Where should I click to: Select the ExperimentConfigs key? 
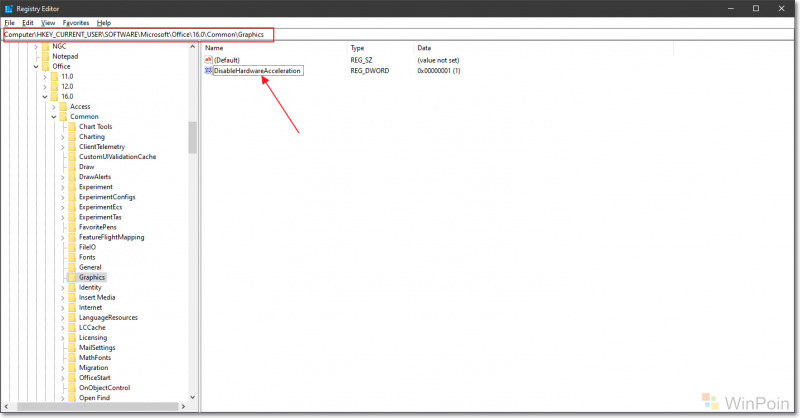tap(107, 197)
